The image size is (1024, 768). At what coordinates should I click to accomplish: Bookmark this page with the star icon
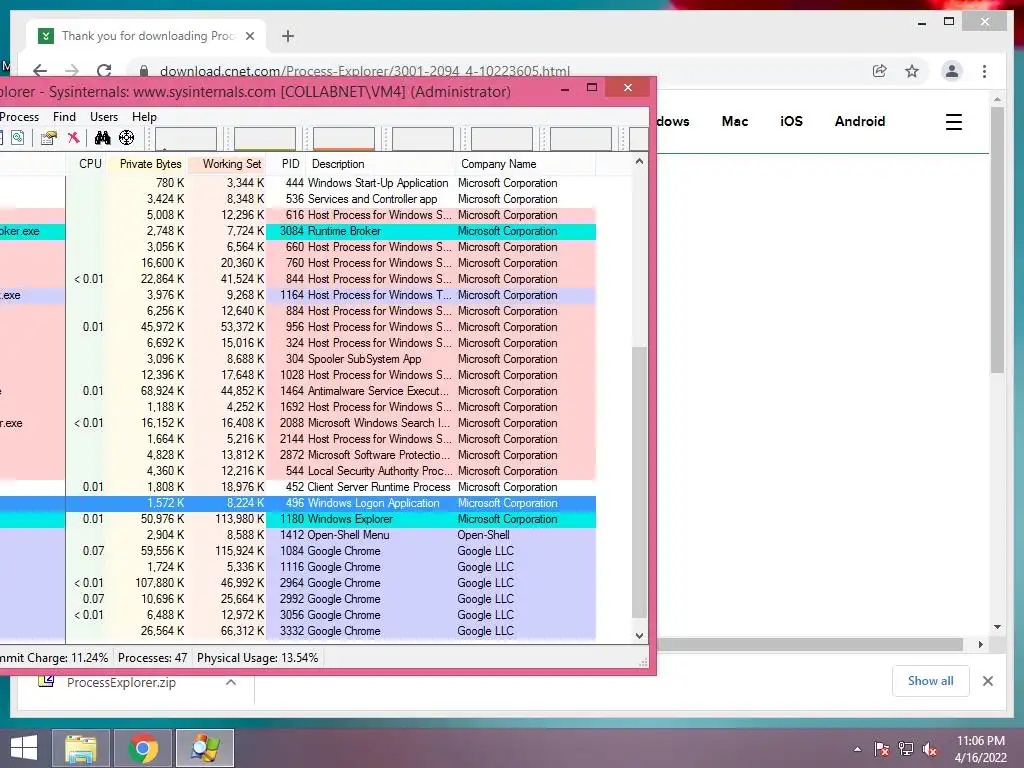point(912,71)
